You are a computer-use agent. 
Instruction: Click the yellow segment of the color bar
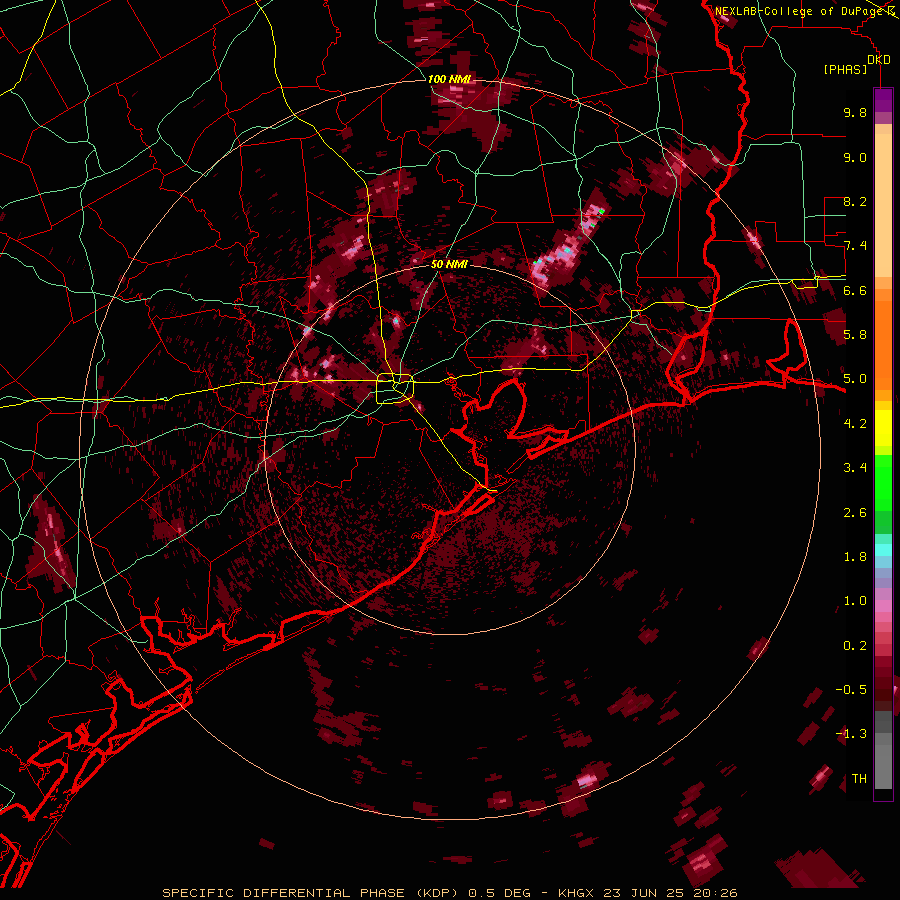pos(883,428)
